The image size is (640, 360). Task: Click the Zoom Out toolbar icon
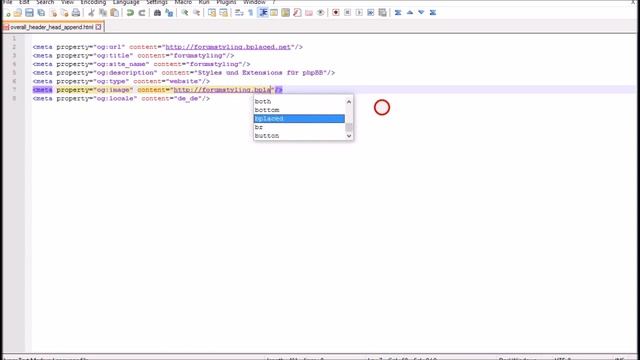click(x=196, y=13)
